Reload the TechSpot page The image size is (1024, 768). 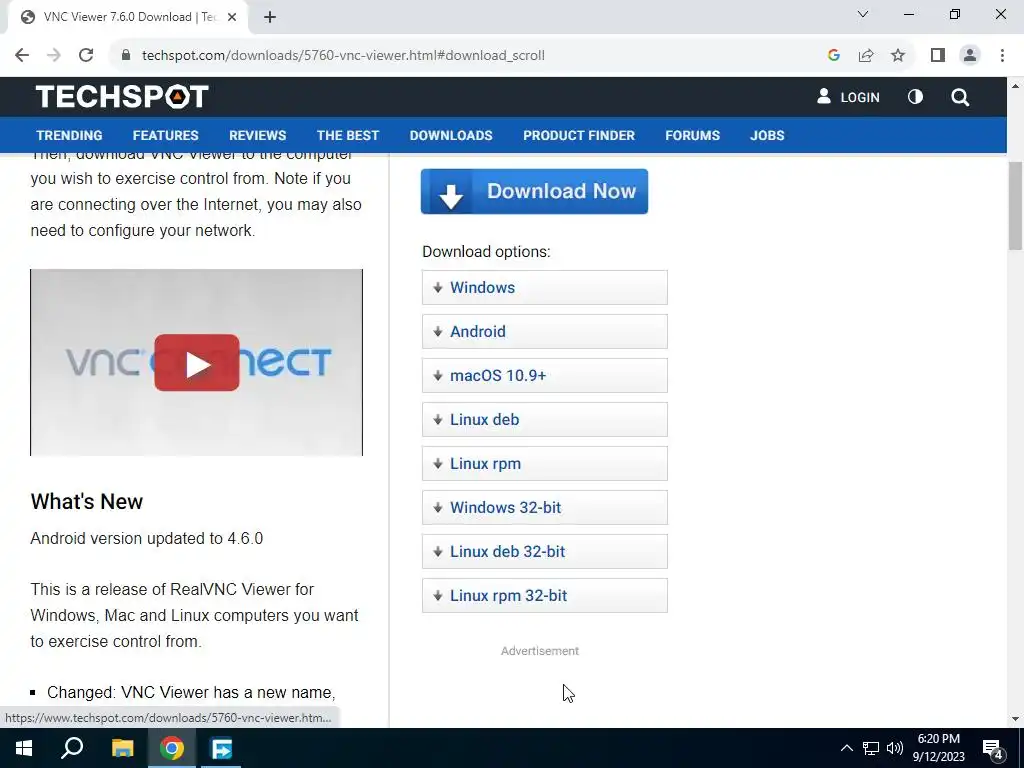(86, 55)
